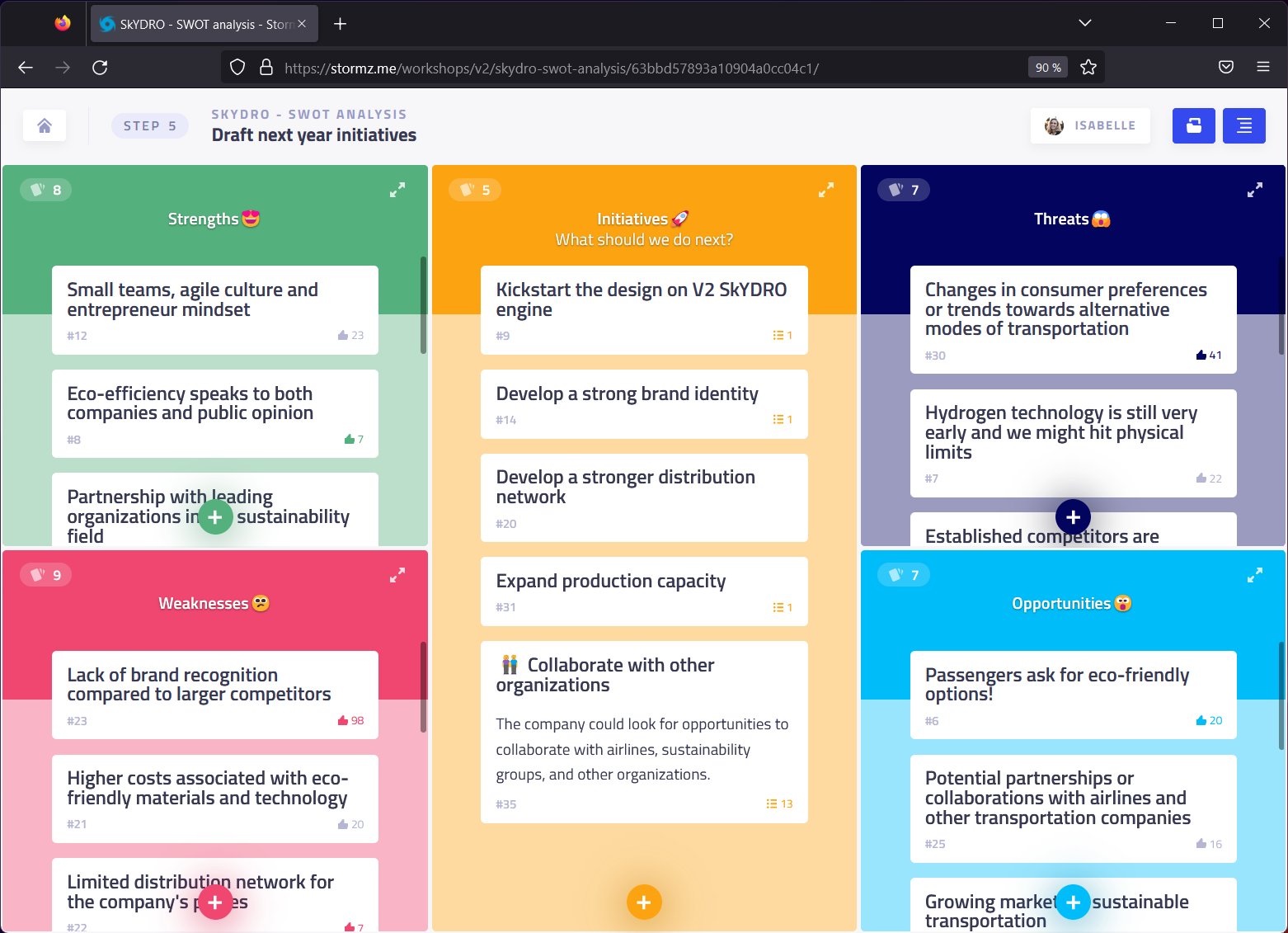Expand the Threats column to full view

[x=1255, y=190]
